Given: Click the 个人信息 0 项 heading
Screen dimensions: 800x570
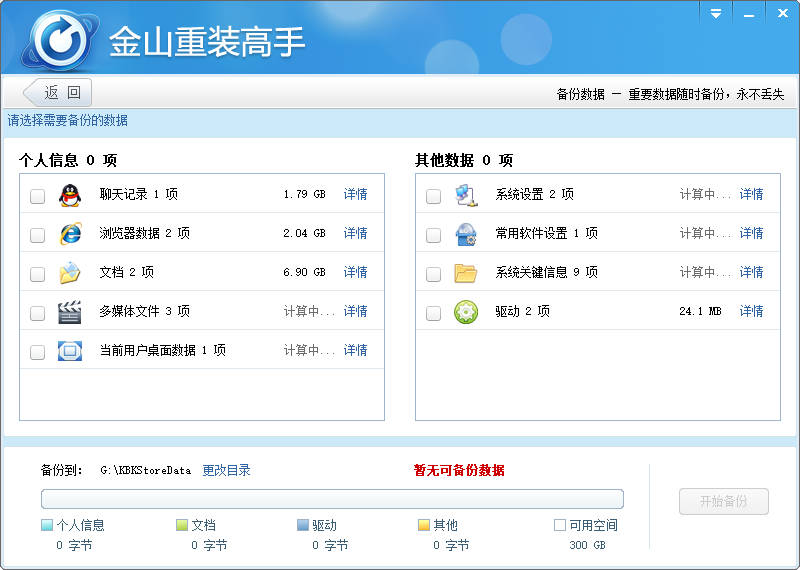Looking at the screenshot, I should coord(68,160).
